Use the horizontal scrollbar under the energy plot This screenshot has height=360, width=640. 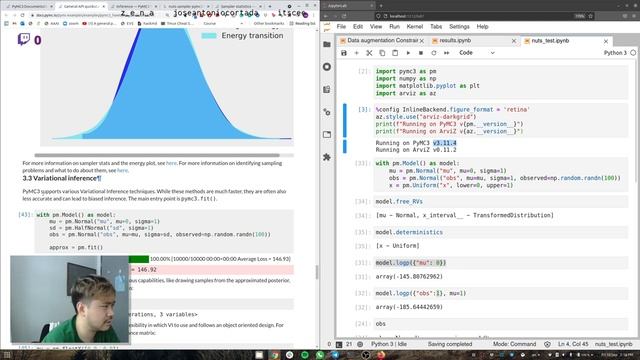point(157,155)
